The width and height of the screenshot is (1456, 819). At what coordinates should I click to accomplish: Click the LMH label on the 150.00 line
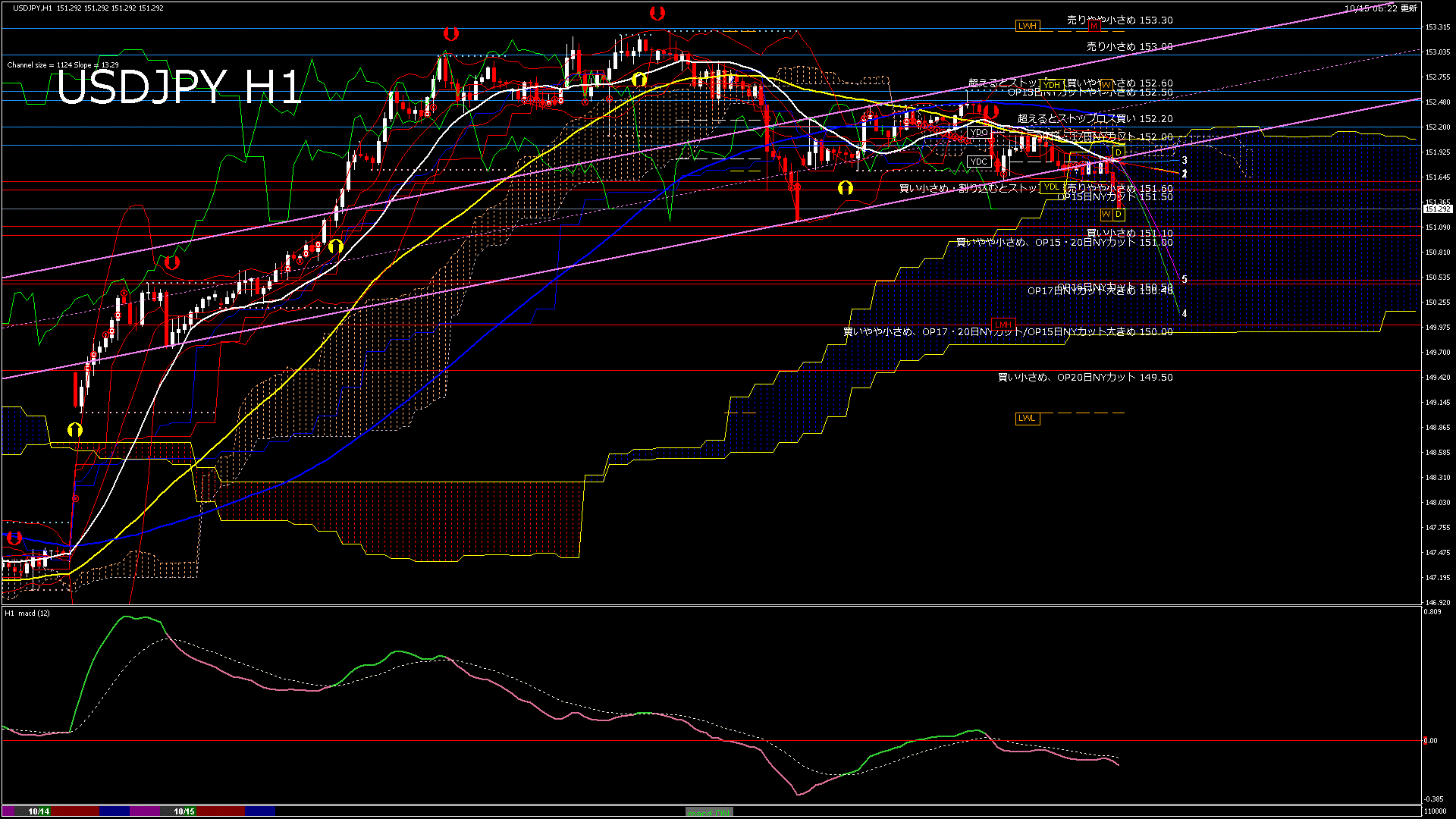[x=1003, y=325]
